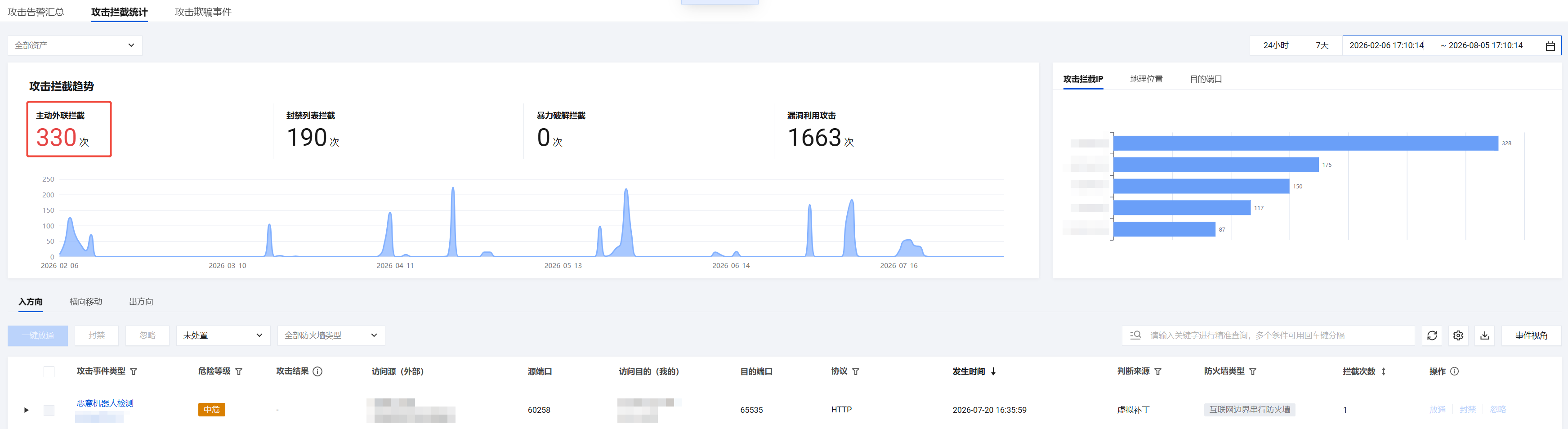Viewport: 1568px width, 429px height.
Task: Sort by block count
Action: pos(1383,371)
